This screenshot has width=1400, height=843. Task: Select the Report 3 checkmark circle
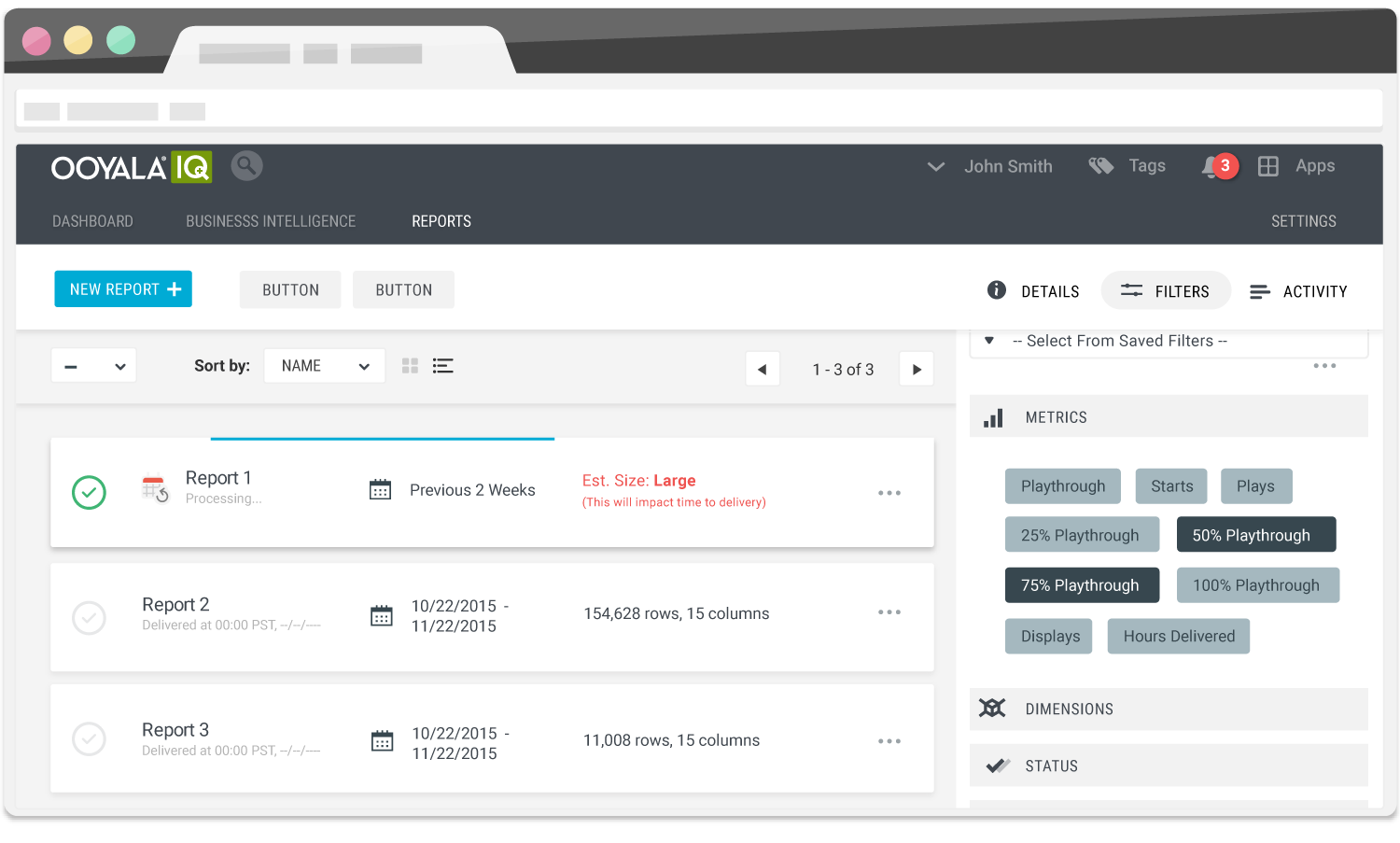89,738
